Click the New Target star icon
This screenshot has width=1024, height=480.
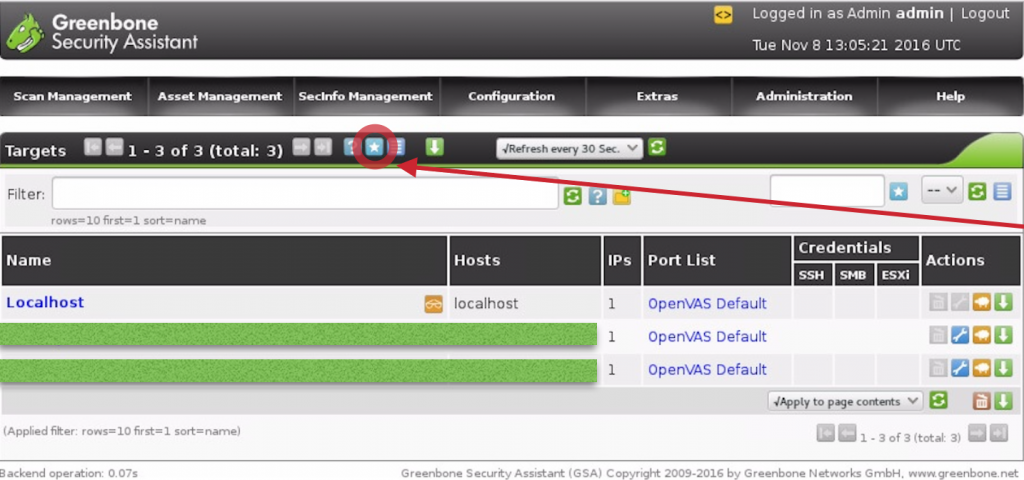point(374,148)
